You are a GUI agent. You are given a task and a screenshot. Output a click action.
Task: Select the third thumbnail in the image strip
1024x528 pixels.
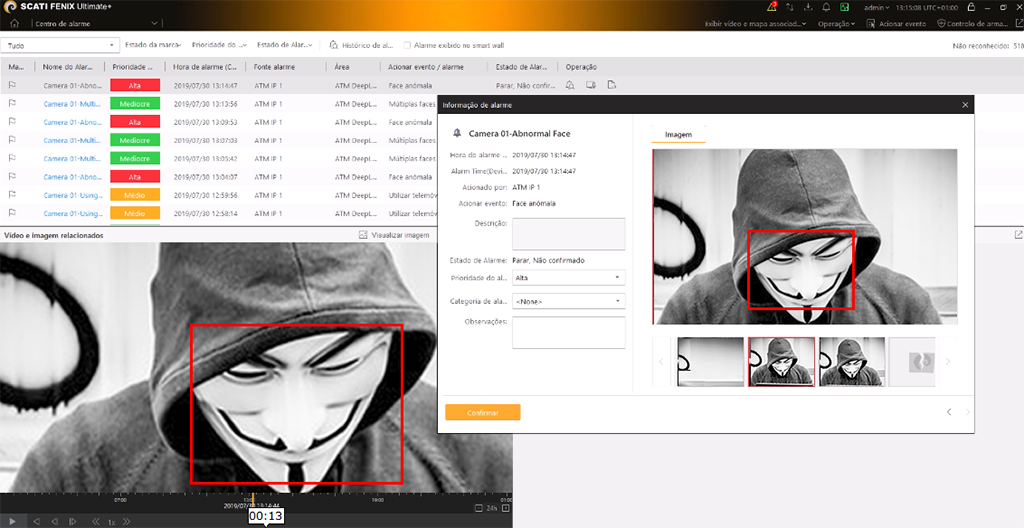(852, 361)
